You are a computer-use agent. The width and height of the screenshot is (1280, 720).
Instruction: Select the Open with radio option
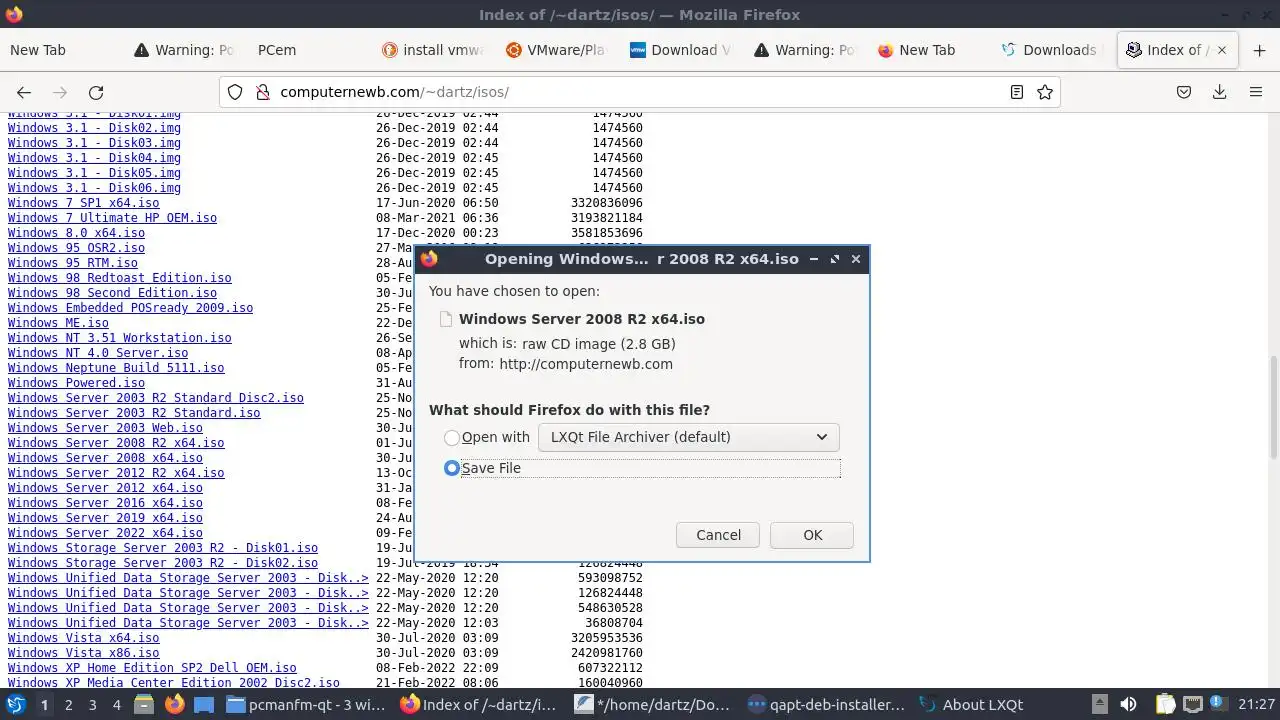pos(452,438)
